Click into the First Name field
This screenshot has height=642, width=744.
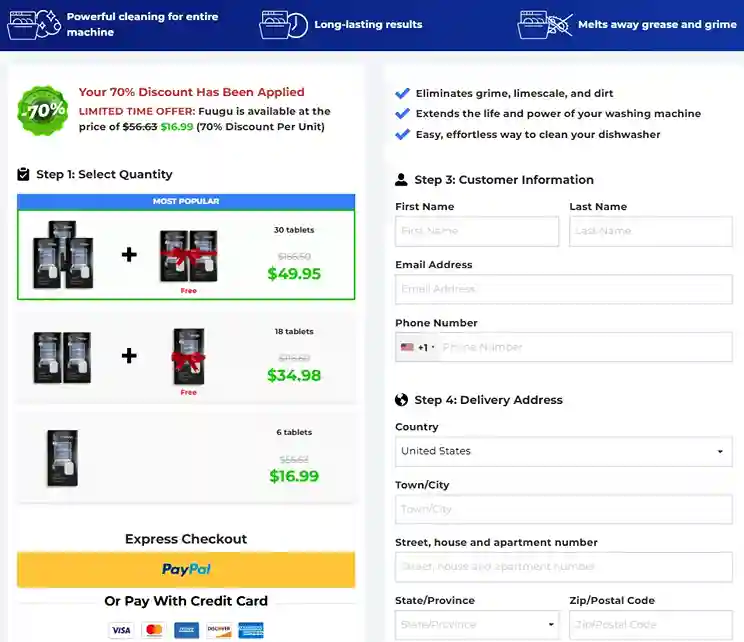(477, 231)
